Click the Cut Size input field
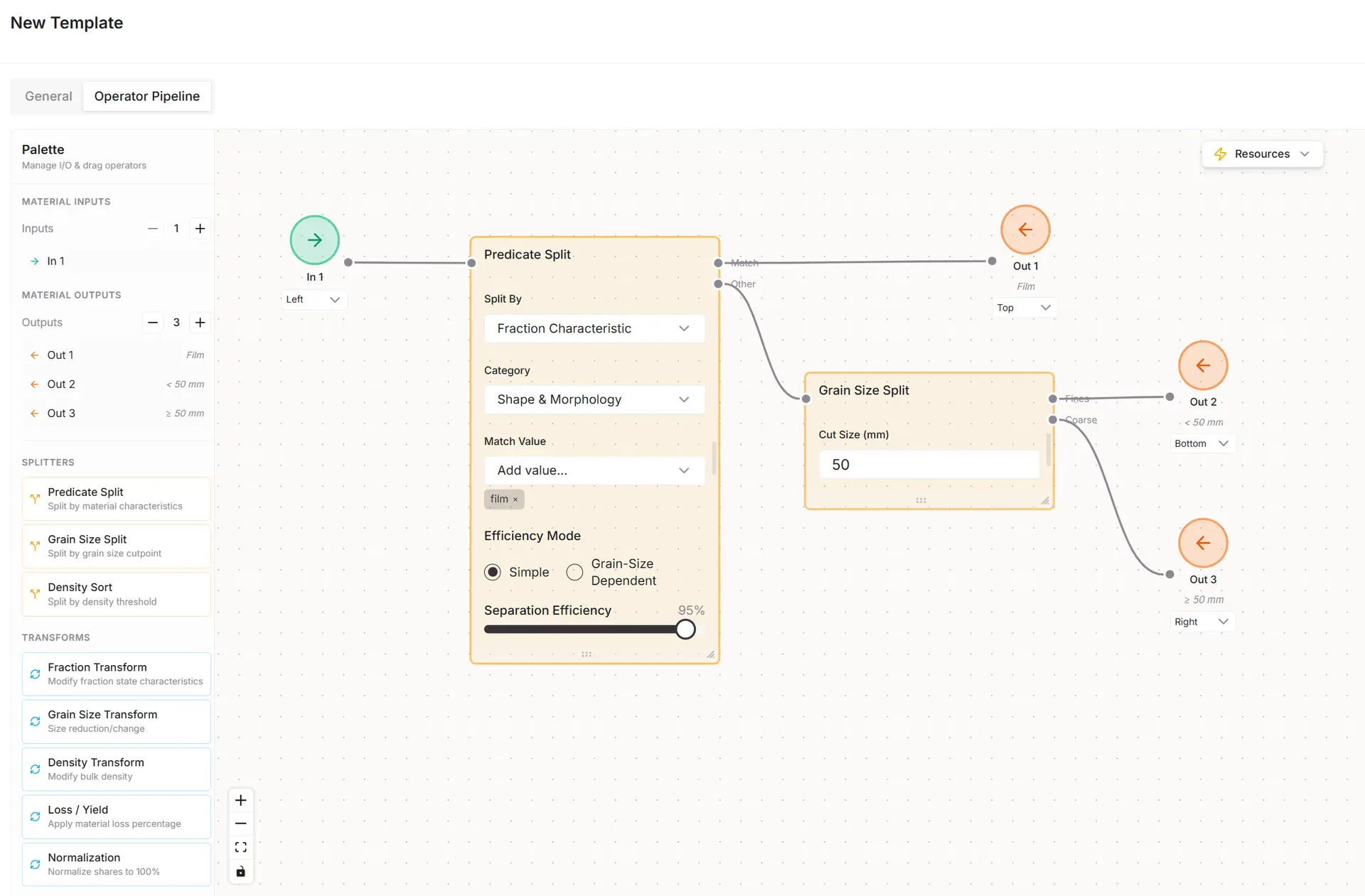The width and height of the screenshot is (1365, 896). coord(928,465)
